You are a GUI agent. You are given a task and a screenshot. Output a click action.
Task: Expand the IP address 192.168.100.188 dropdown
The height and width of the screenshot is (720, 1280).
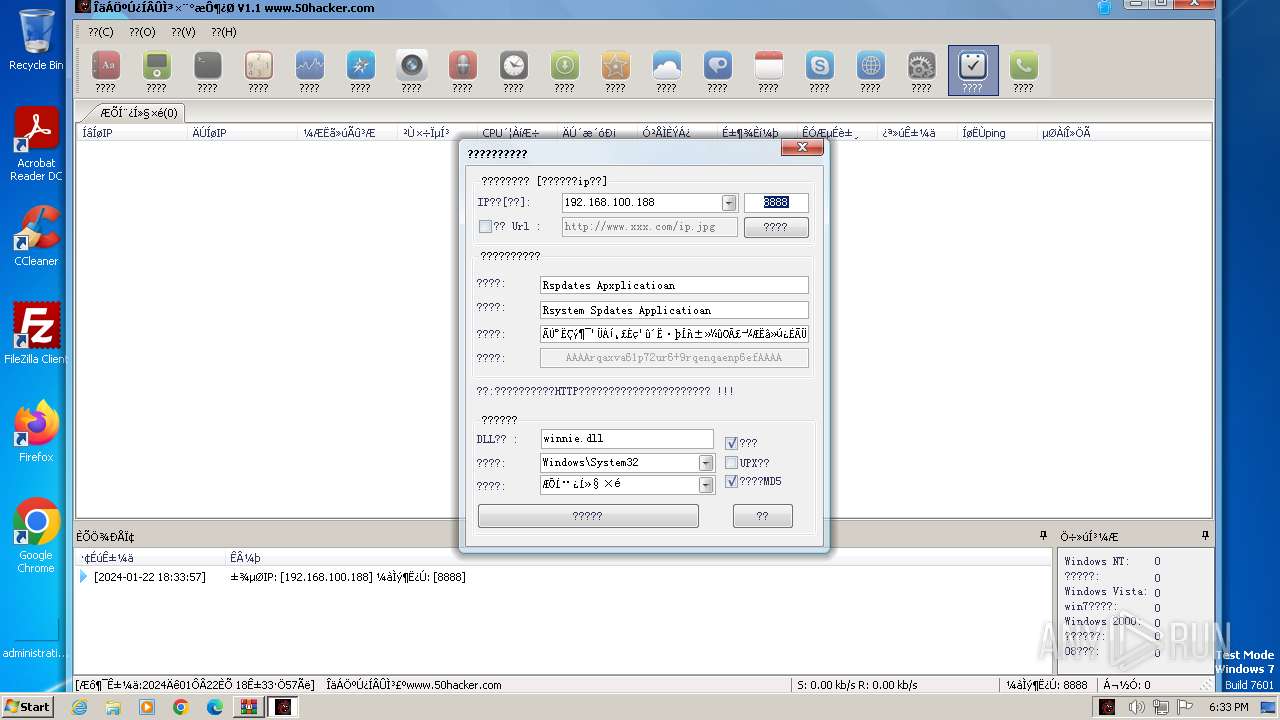pyautogui.click(x=729, y=203)
